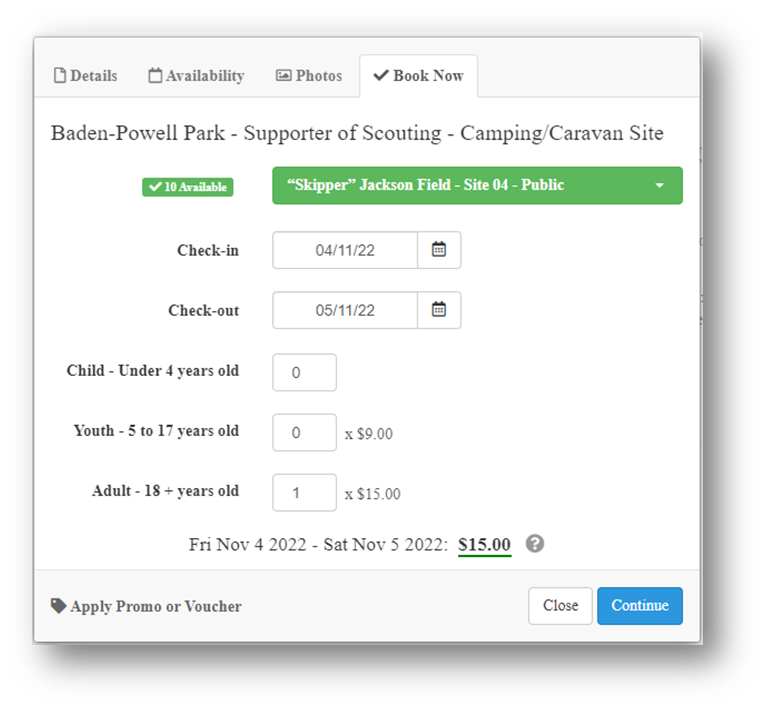Open Apply Promo or Voucher link
The image size is (768, 710).
pyautogui.click(x=146, y=606)
